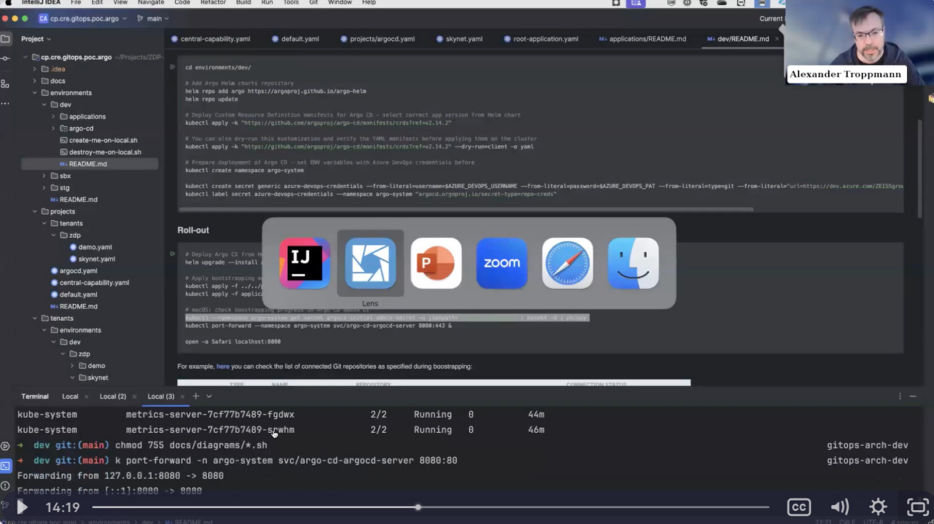The height and width of the screenshot is (524, 934).
Task: Collapse the dev folder under environments
Action: (x=44, y=105)
